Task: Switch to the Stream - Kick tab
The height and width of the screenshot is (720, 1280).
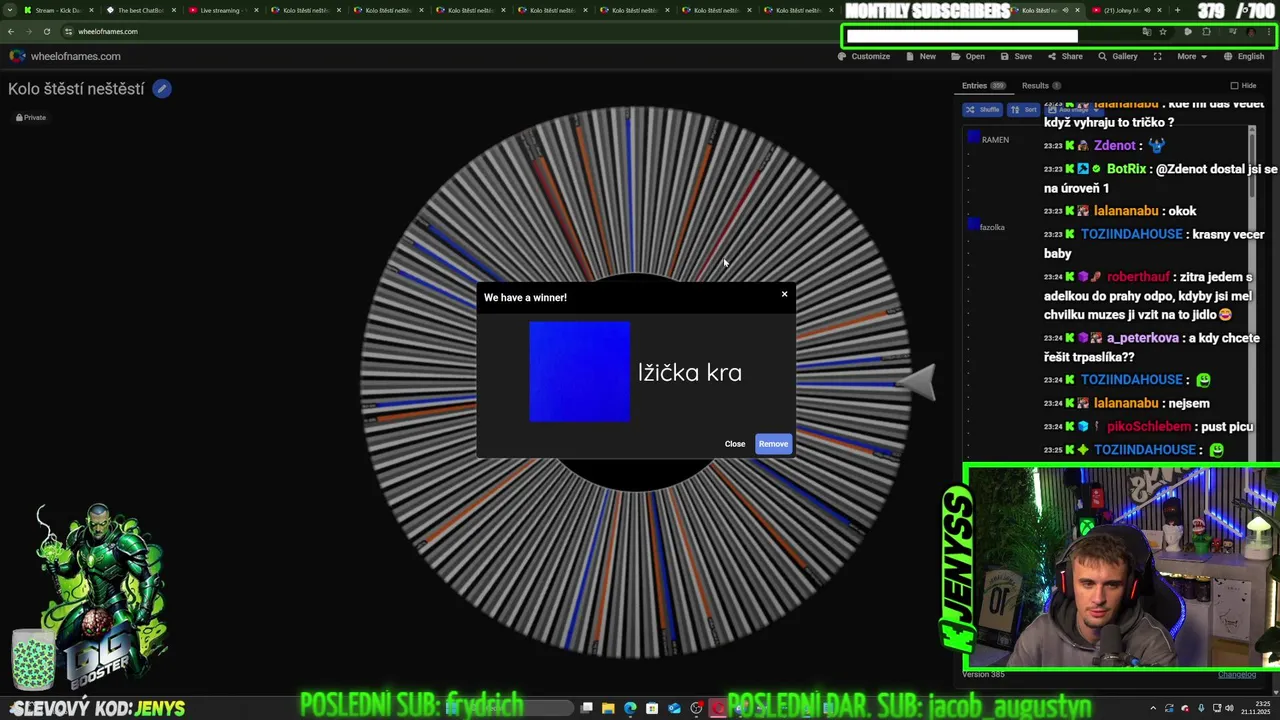Action: click(x=58, y=10)
